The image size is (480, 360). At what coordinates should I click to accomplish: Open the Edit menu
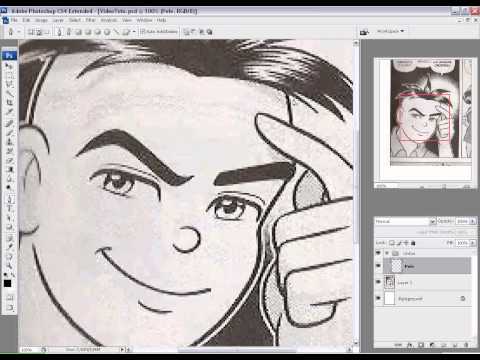point(26,20)
